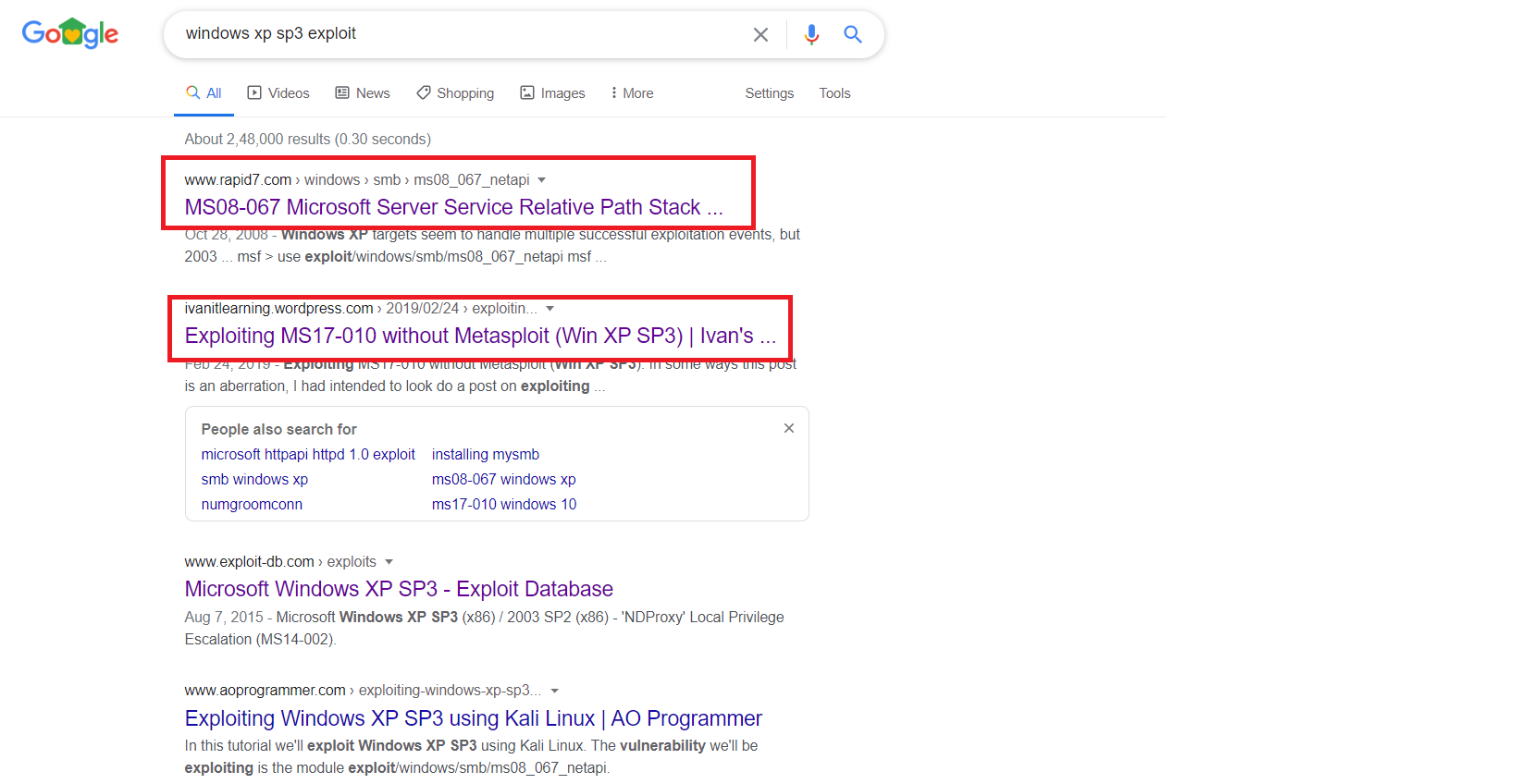Open Exploiting Windows XP SP3 using Kali Linux
This screenshot has height=784, width=1519.
(473, 718)
